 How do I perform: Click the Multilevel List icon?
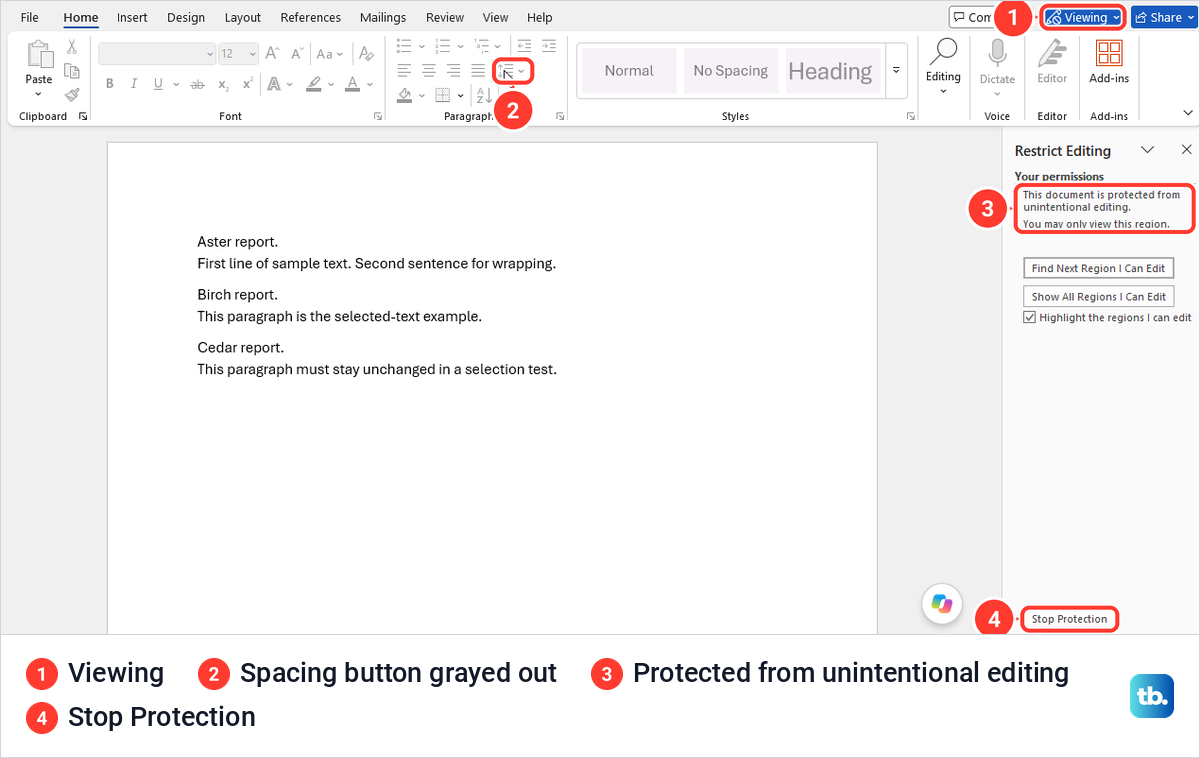482,45
